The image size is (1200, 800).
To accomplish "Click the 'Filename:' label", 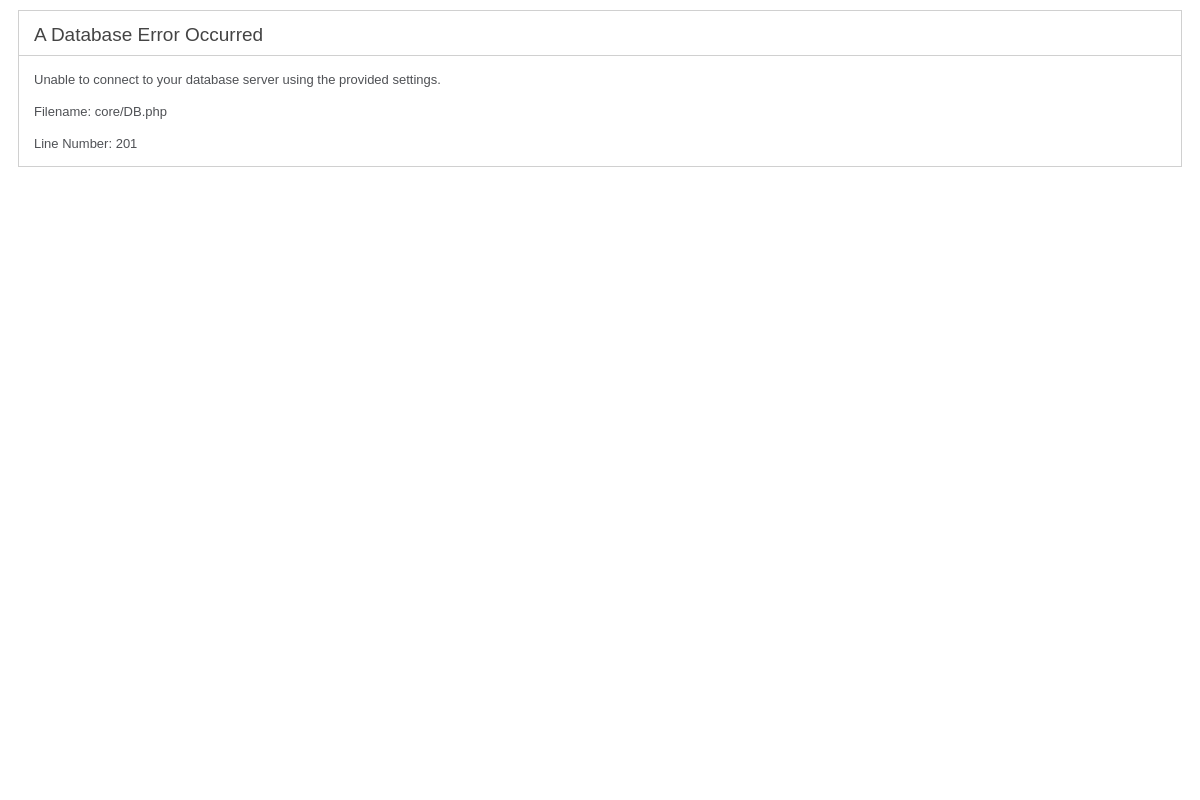I will click(x=62, y=111).
